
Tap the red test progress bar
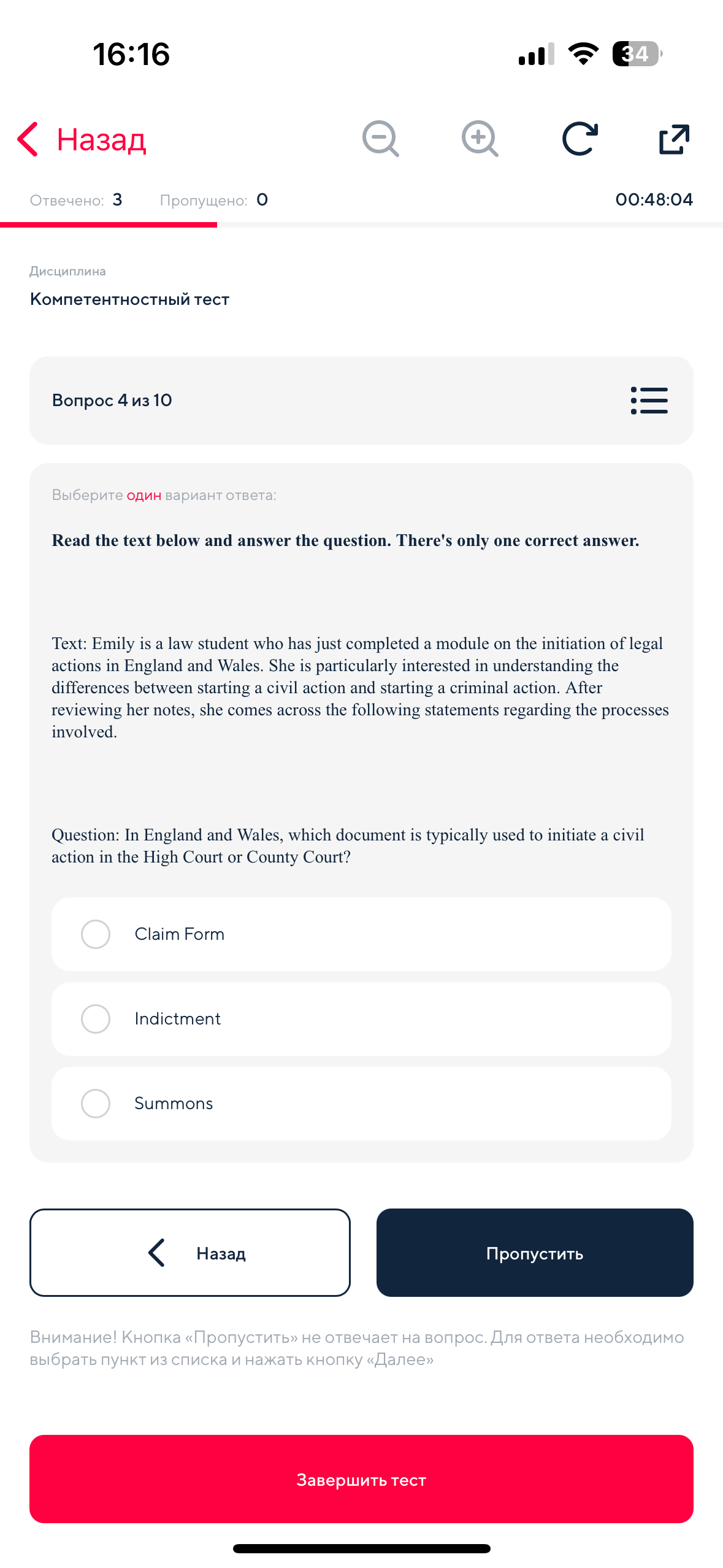coord(109,225)
